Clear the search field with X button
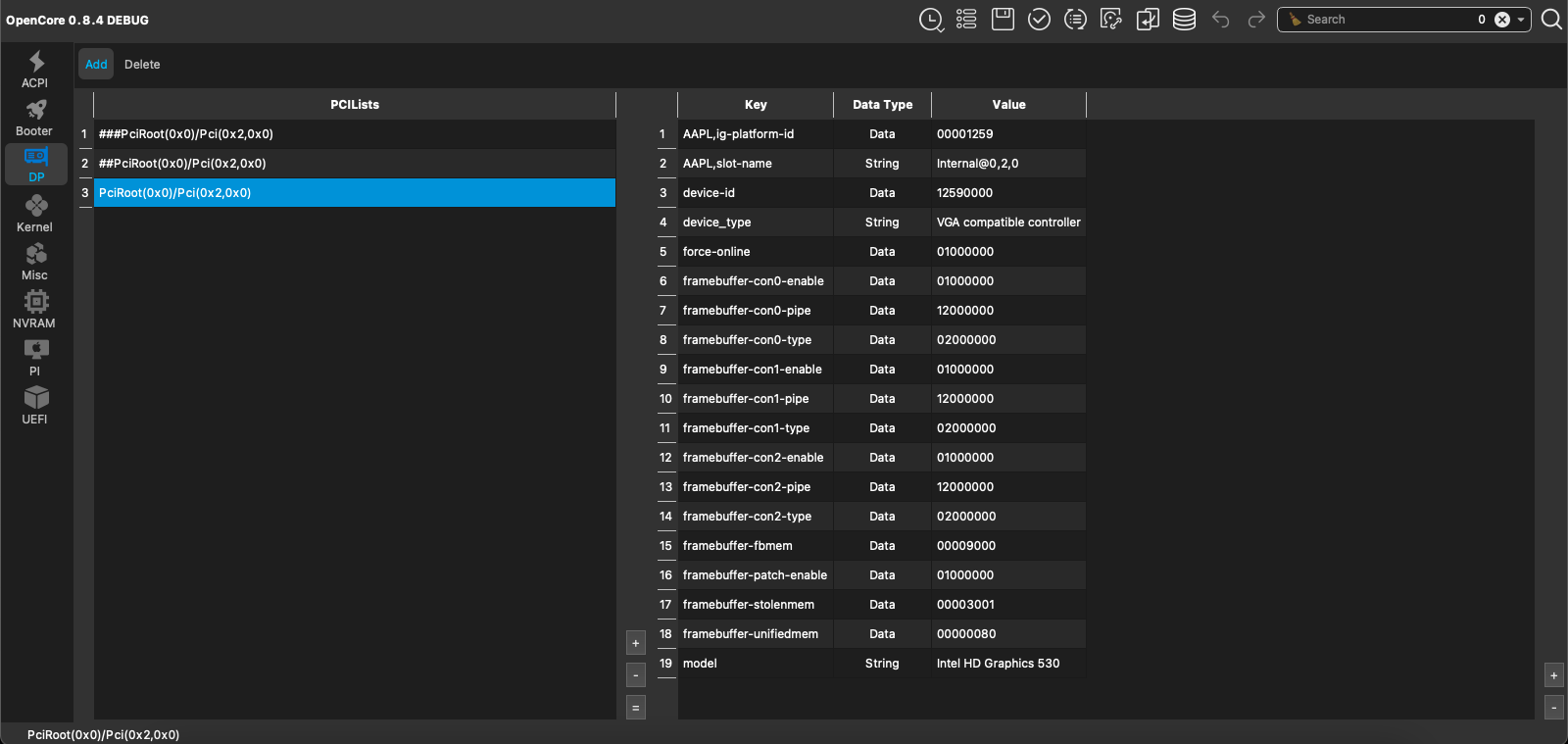Viewport: 1568px width, 744px height. tap(1502, 20)
